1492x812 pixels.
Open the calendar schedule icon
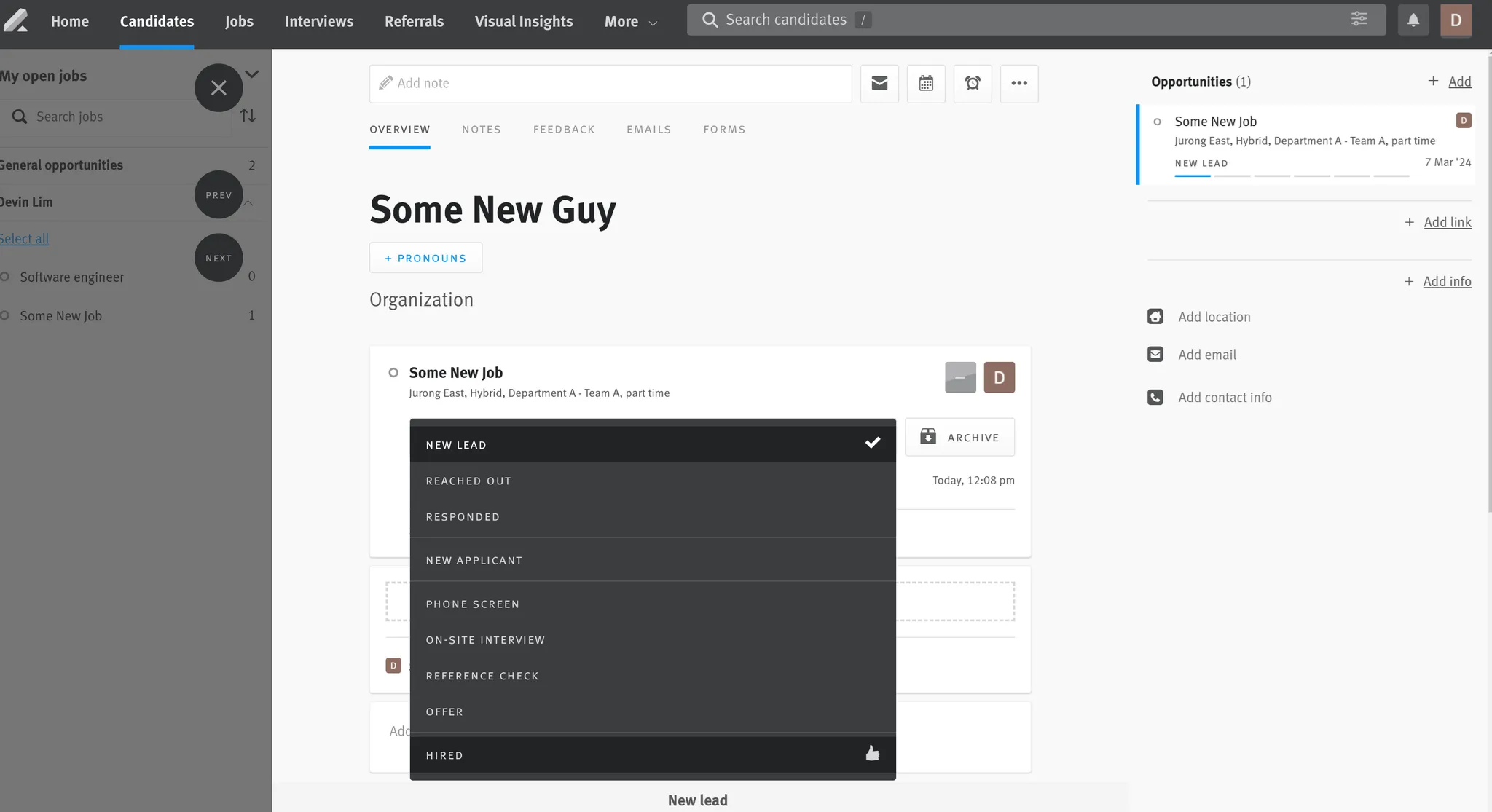pyautogui.click(x=926, y=83)
